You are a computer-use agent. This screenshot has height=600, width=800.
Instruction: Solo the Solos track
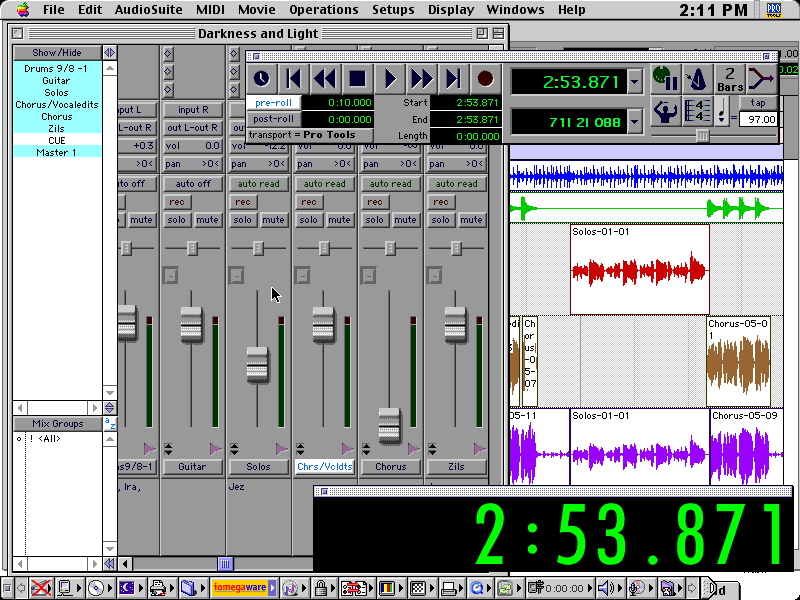point(243,220)
